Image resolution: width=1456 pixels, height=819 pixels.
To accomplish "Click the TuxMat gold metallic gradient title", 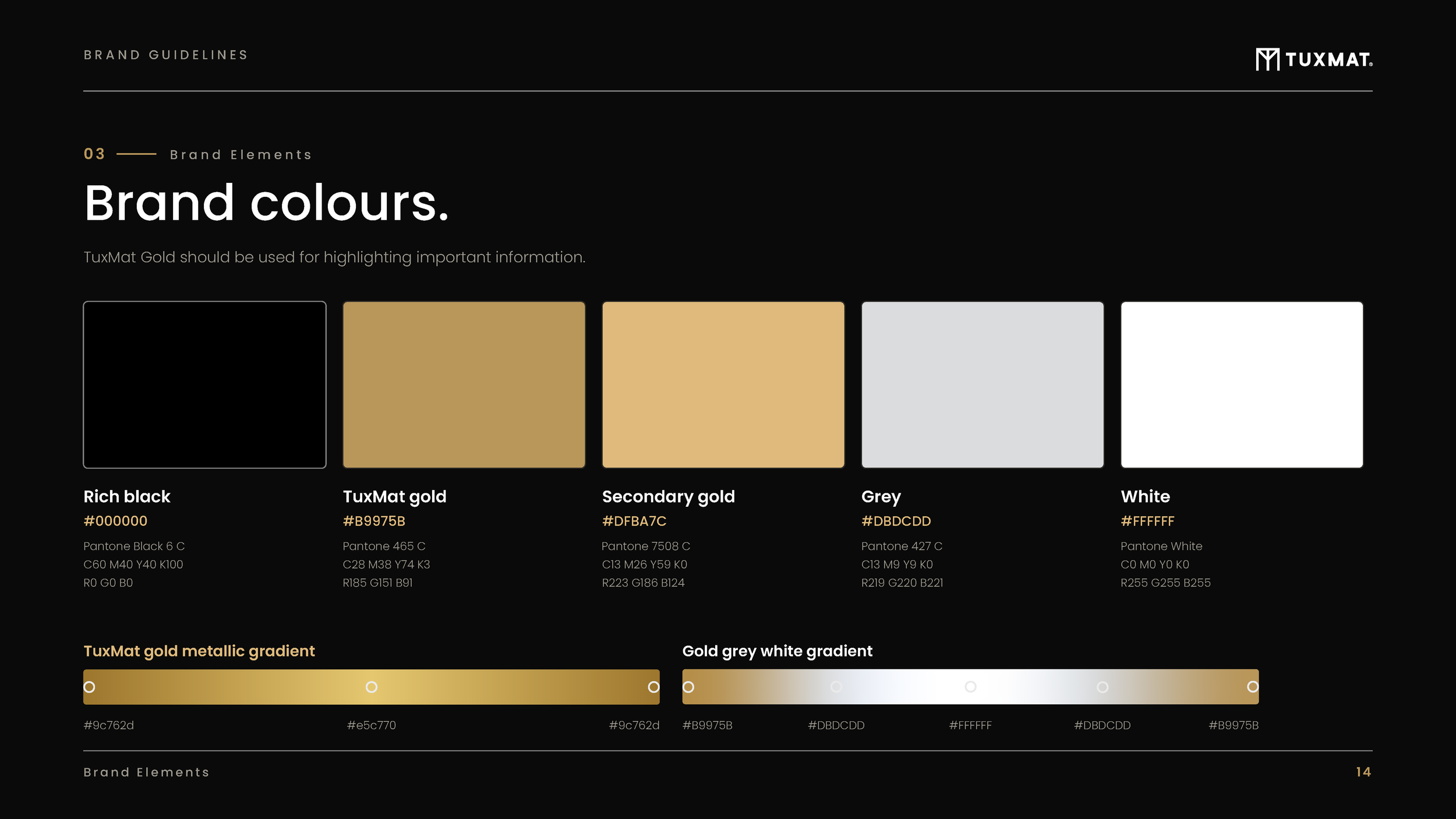I will click(x=199, y=651).
